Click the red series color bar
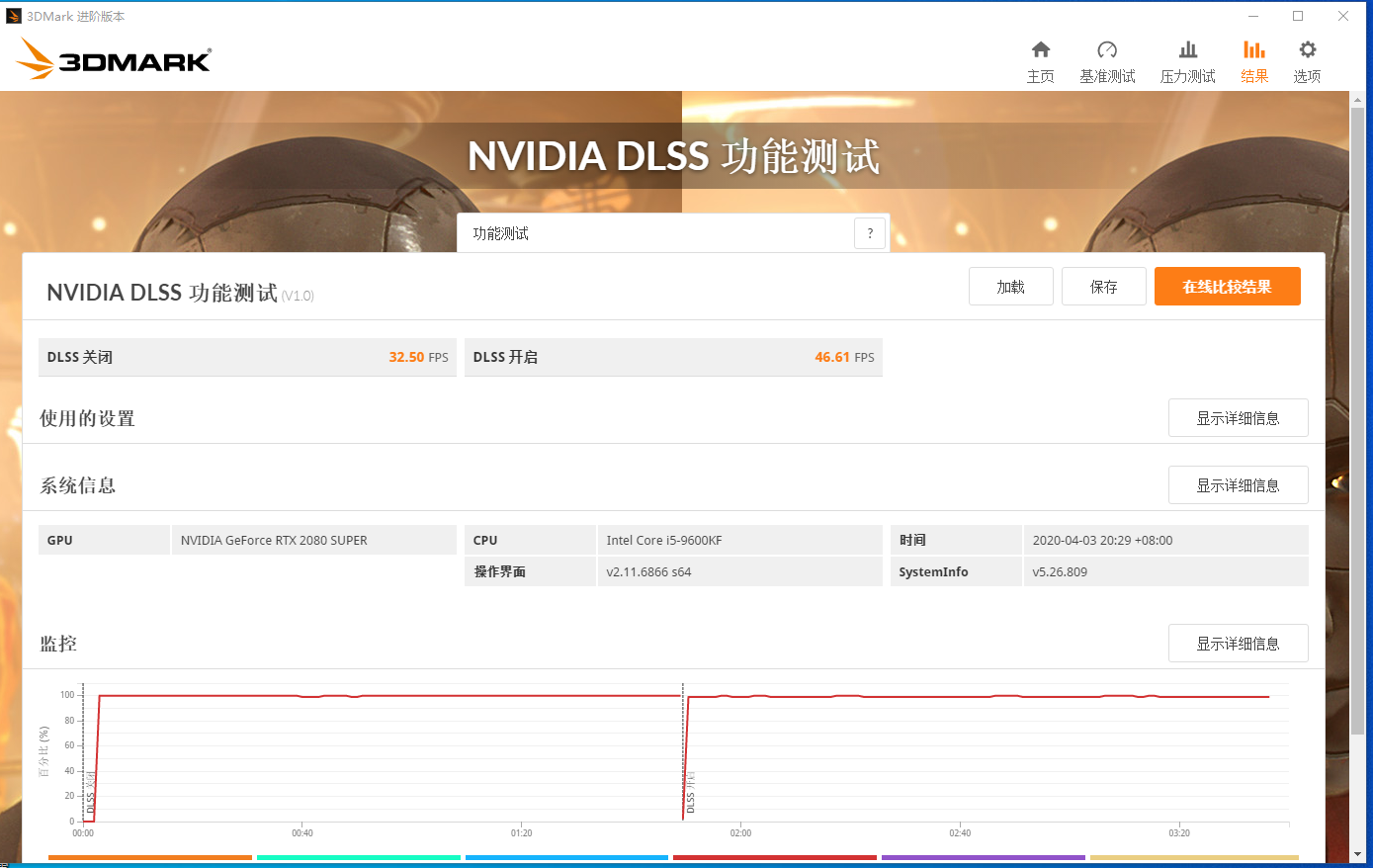Image resolution: width=1373 pixels, height=868 pixels. pyautogui.click(x=774, y=858)
